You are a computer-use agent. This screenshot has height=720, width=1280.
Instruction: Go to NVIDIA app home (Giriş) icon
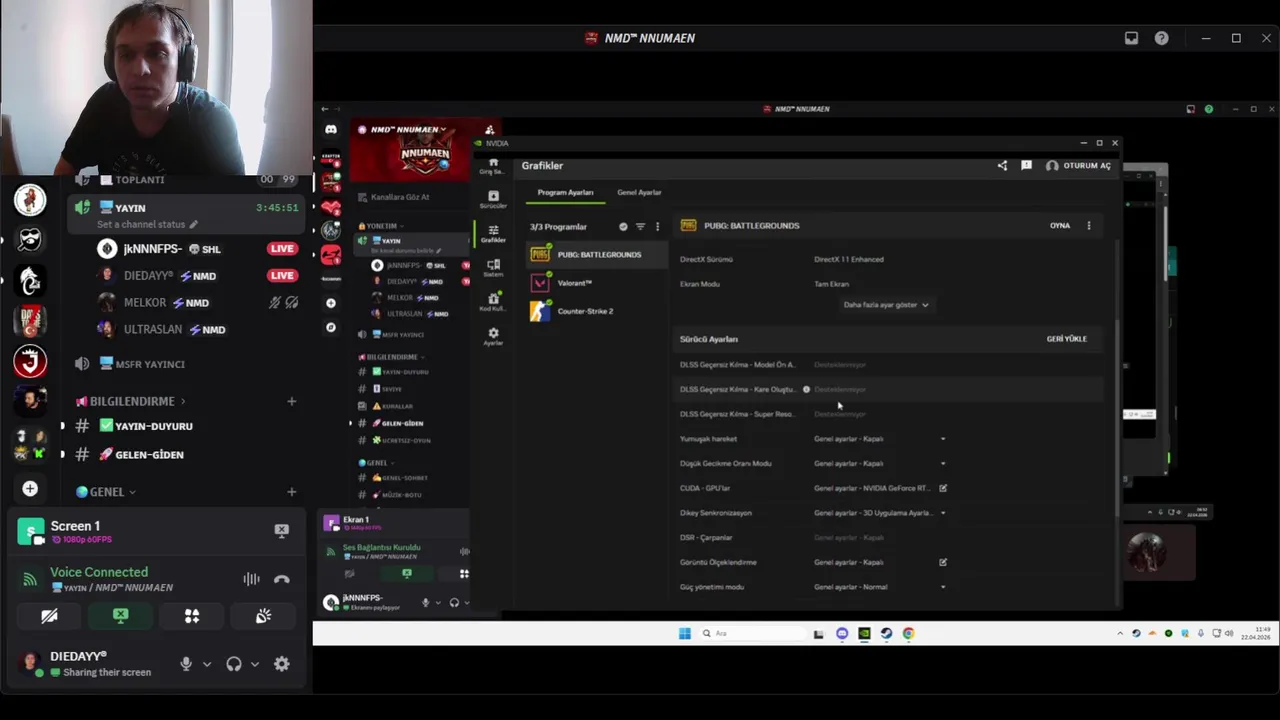(493, 165)
